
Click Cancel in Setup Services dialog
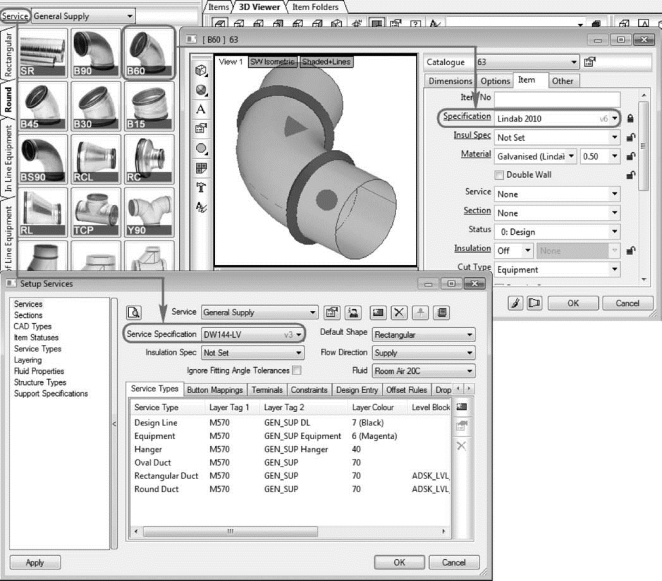coord(454,562)
